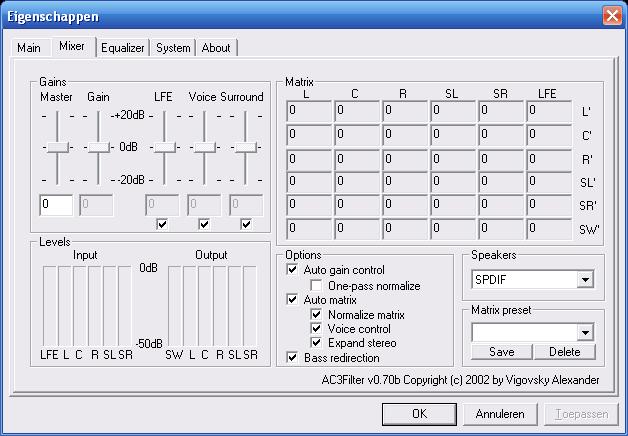Select the Main tab
Screen dimensions: 628x436
click(29, 48)
